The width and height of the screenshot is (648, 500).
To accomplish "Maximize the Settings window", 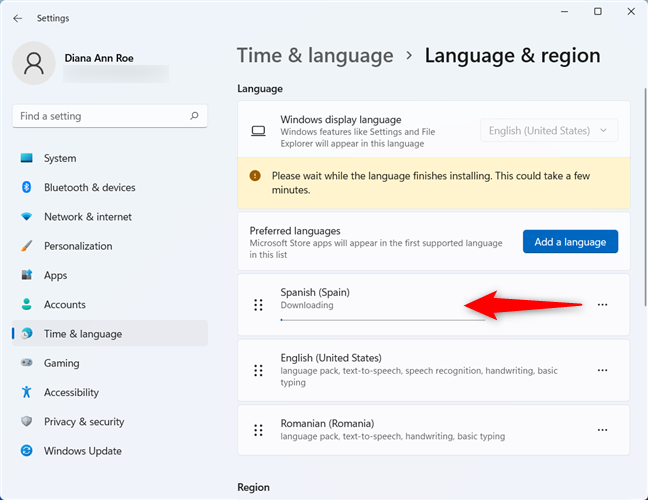I will point(598,12).
